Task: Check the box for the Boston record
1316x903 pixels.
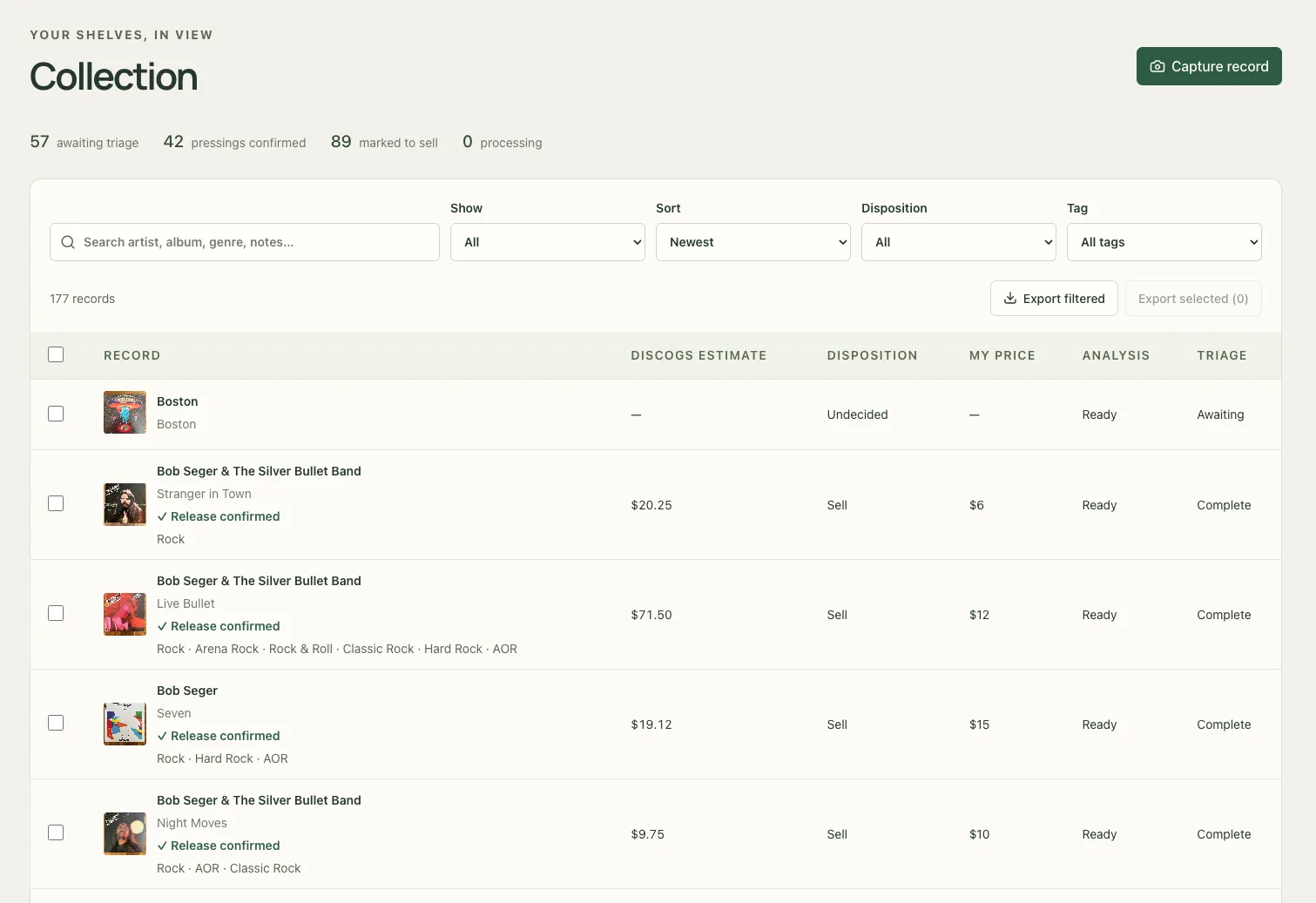Action: click(56, 414)
